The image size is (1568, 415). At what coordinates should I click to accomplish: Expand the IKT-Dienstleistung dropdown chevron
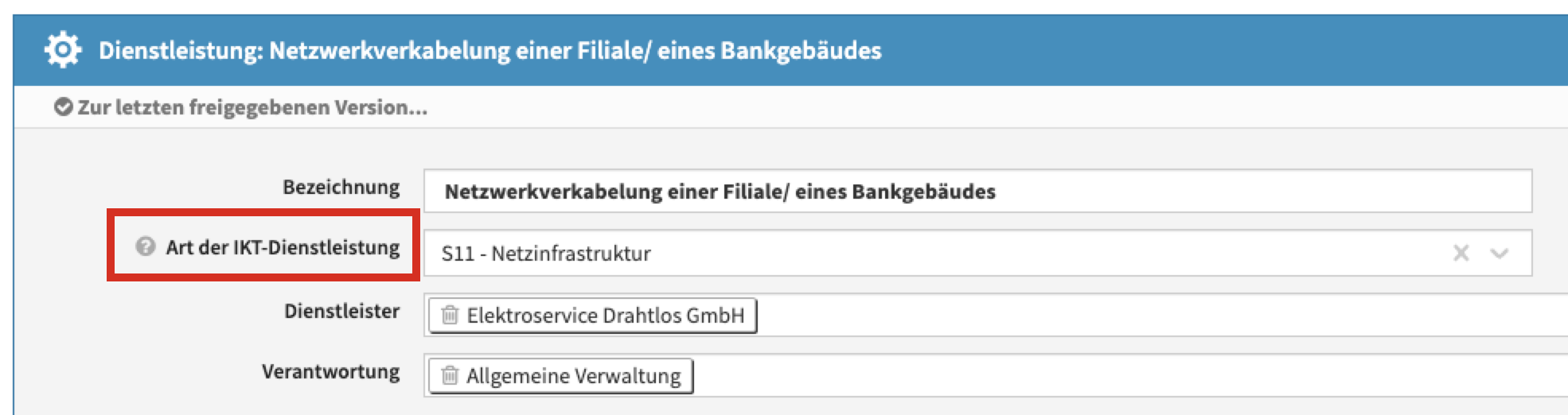click(x=1500, y=254)
